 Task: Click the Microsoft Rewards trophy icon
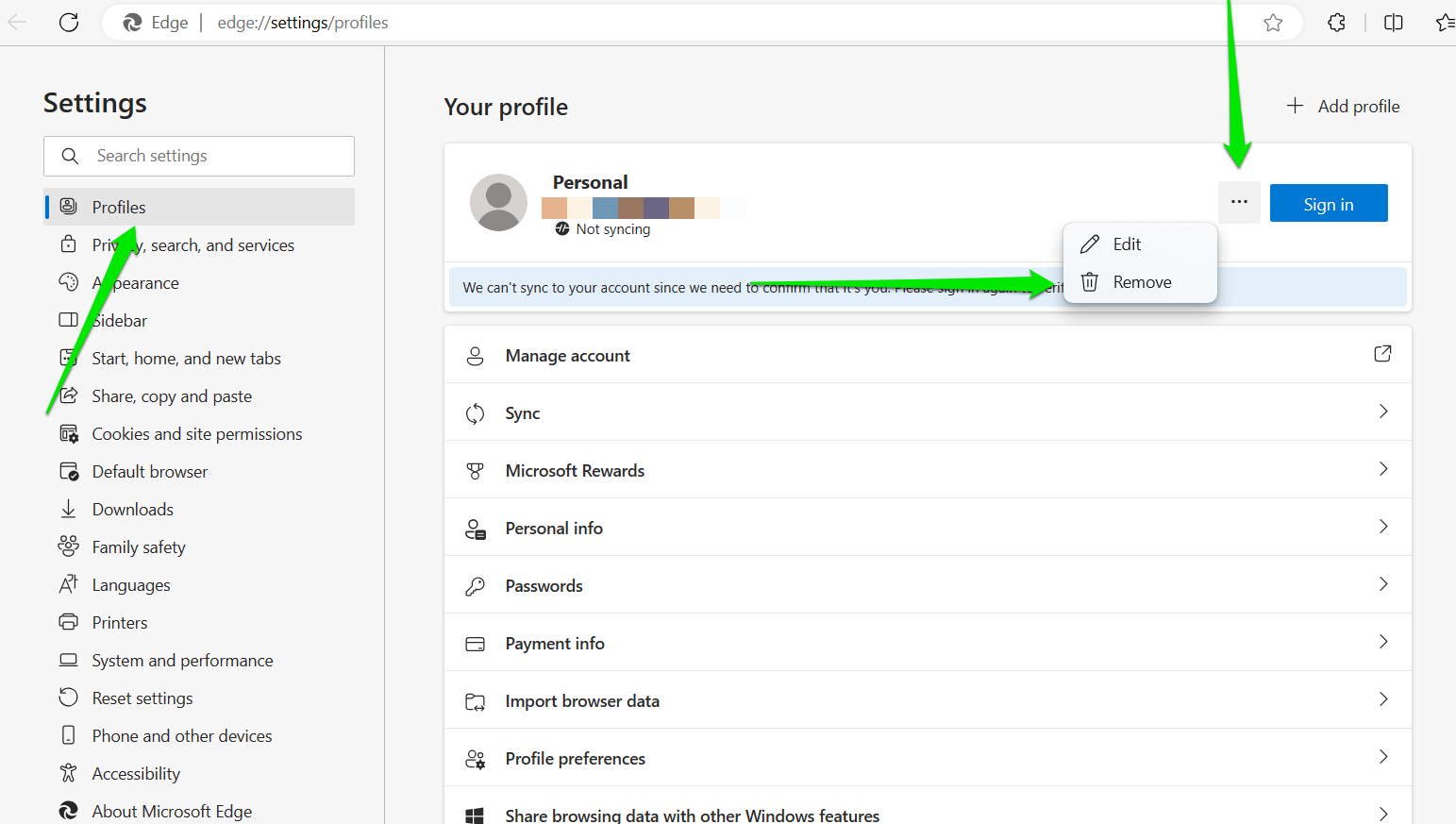pos(475,471)
